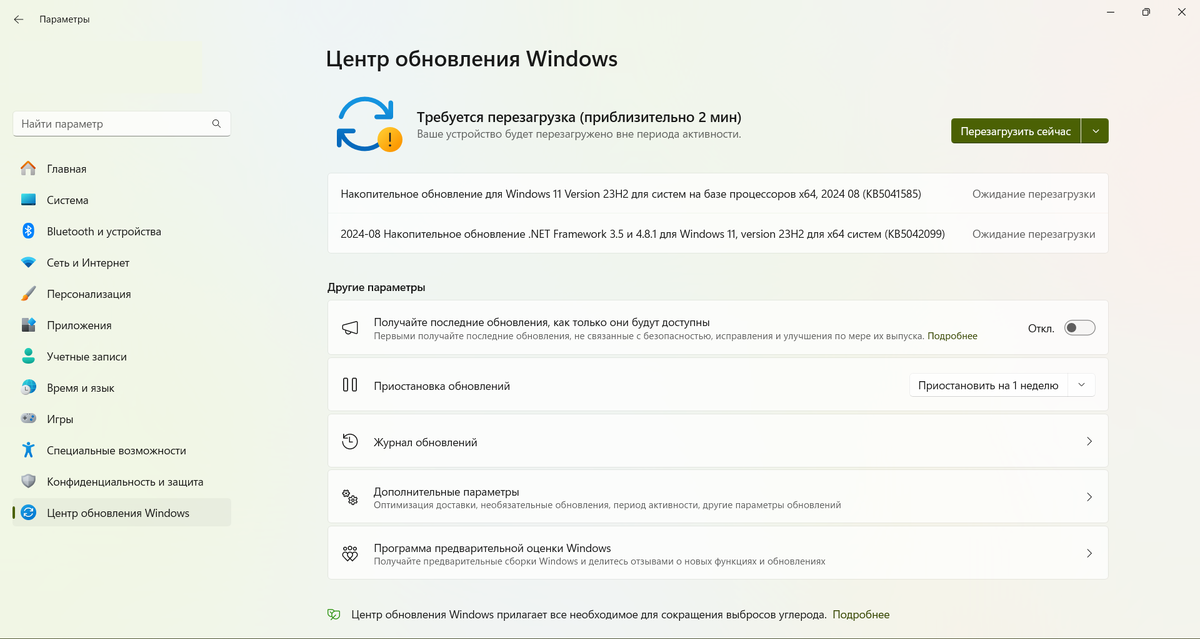The image size is (1200, 639).
Task: Click the back arrow in Settings
Action: tap(18, 19)
